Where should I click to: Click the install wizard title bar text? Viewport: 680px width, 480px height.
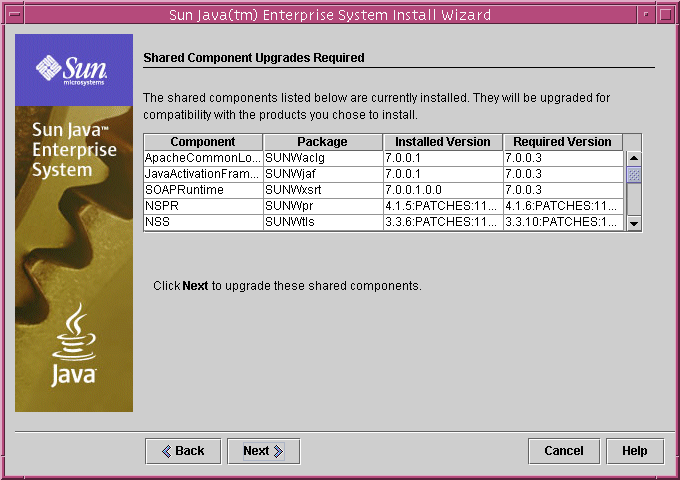(330, 15)
